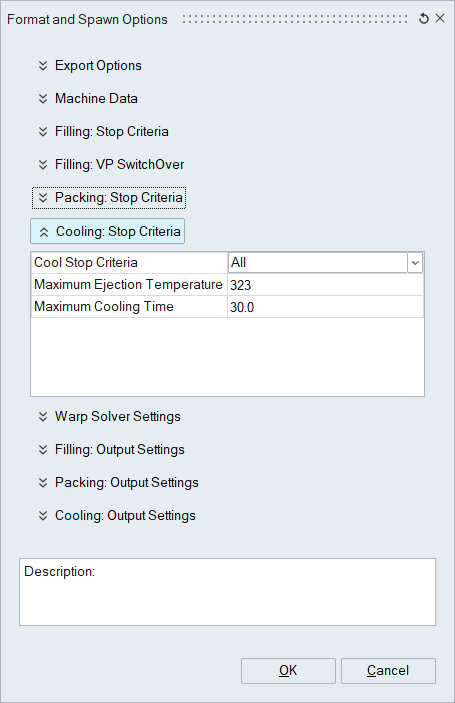Image resolution: width=455 pixels, height=703 pixels.
Task: Collapse Cooling: Stop Criteria section
Action: [x=108, y=231]
